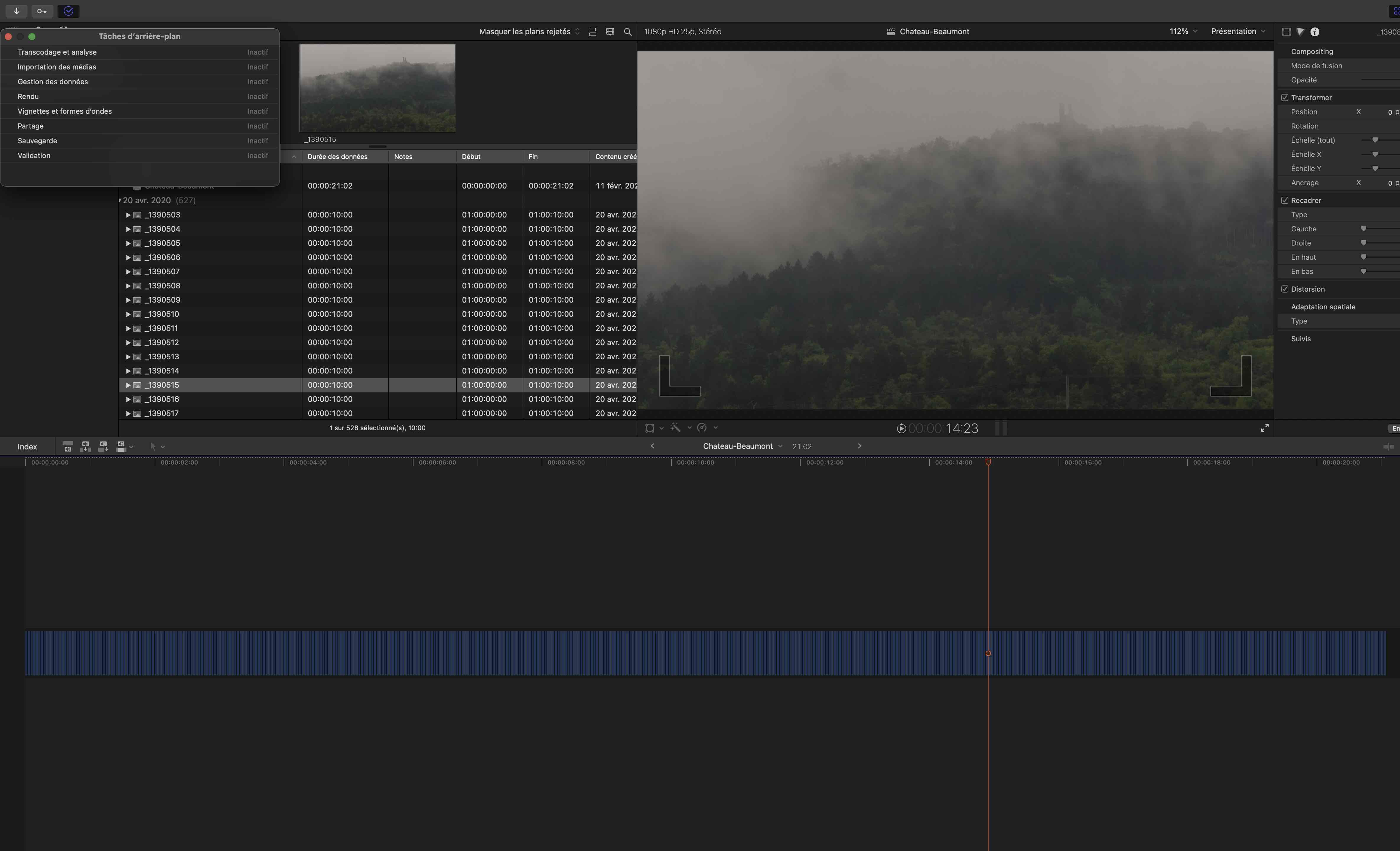
Task: Adjust the Échelle X slider handle
Action: tap(1375, 155)
